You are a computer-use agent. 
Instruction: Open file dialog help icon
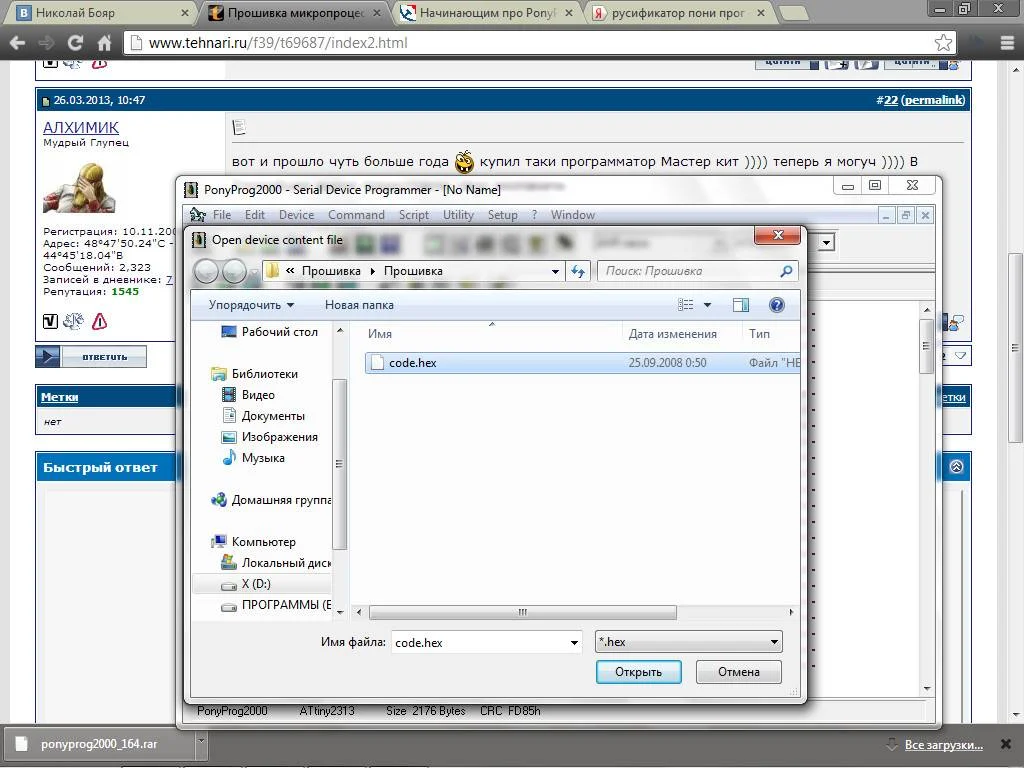click(x=776, y=305)
